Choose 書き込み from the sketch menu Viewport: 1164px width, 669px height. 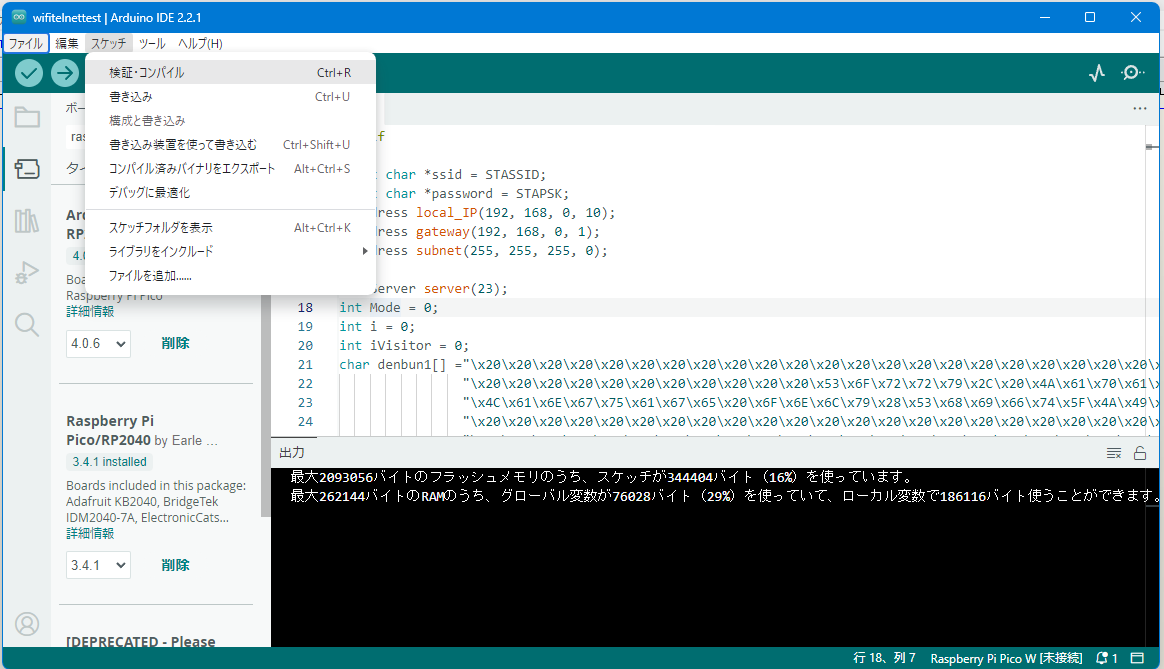click(230, 97)
